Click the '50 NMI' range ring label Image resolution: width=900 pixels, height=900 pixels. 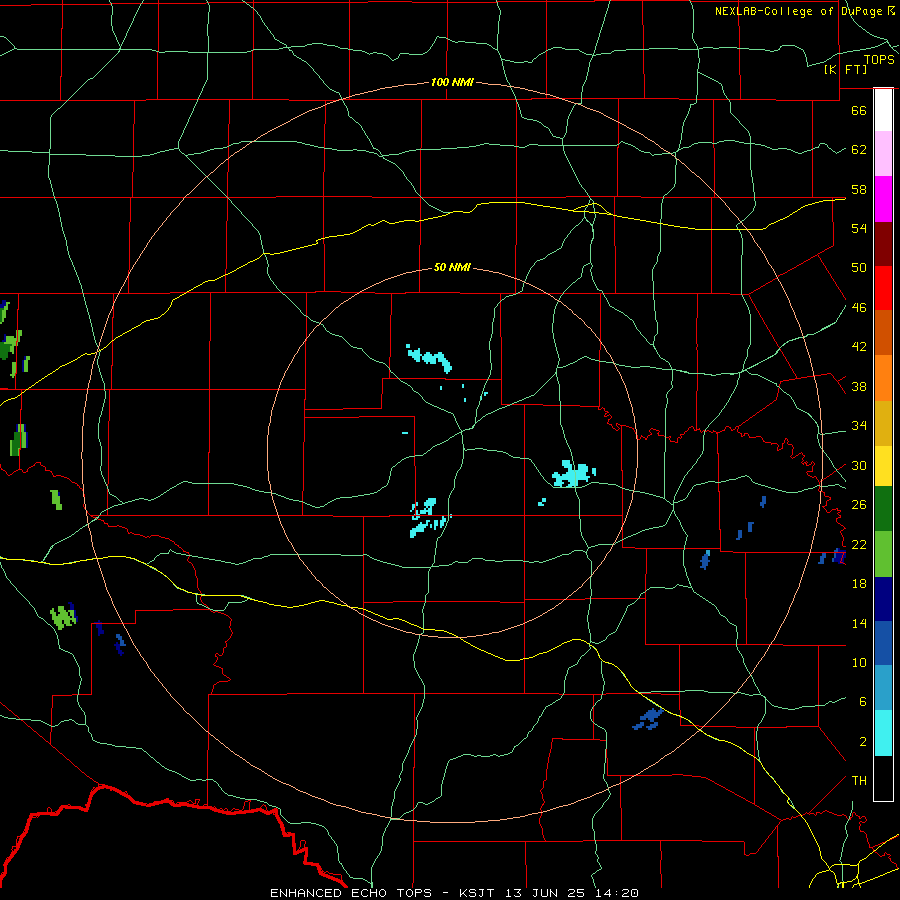pos(452,267)
